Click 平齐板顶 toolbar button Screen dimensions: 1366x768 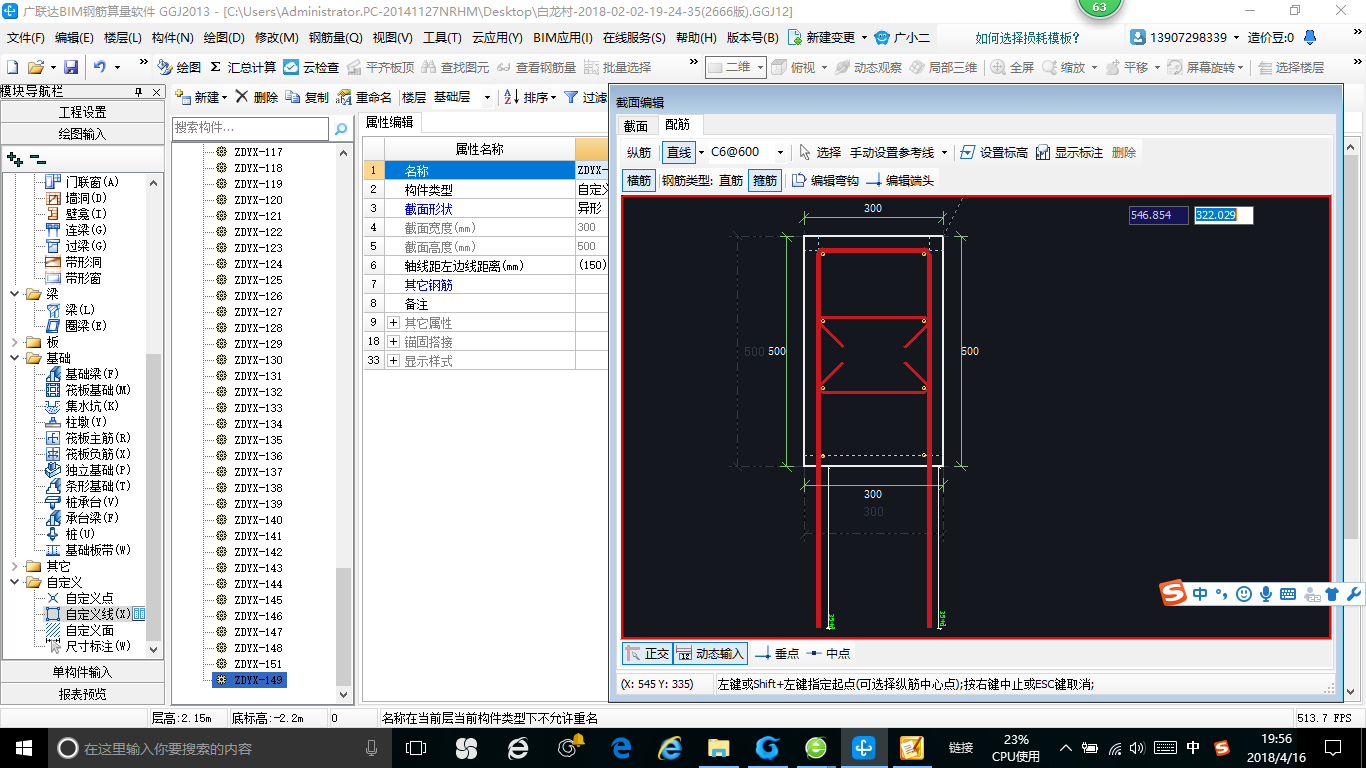click(x=381, y=67)
